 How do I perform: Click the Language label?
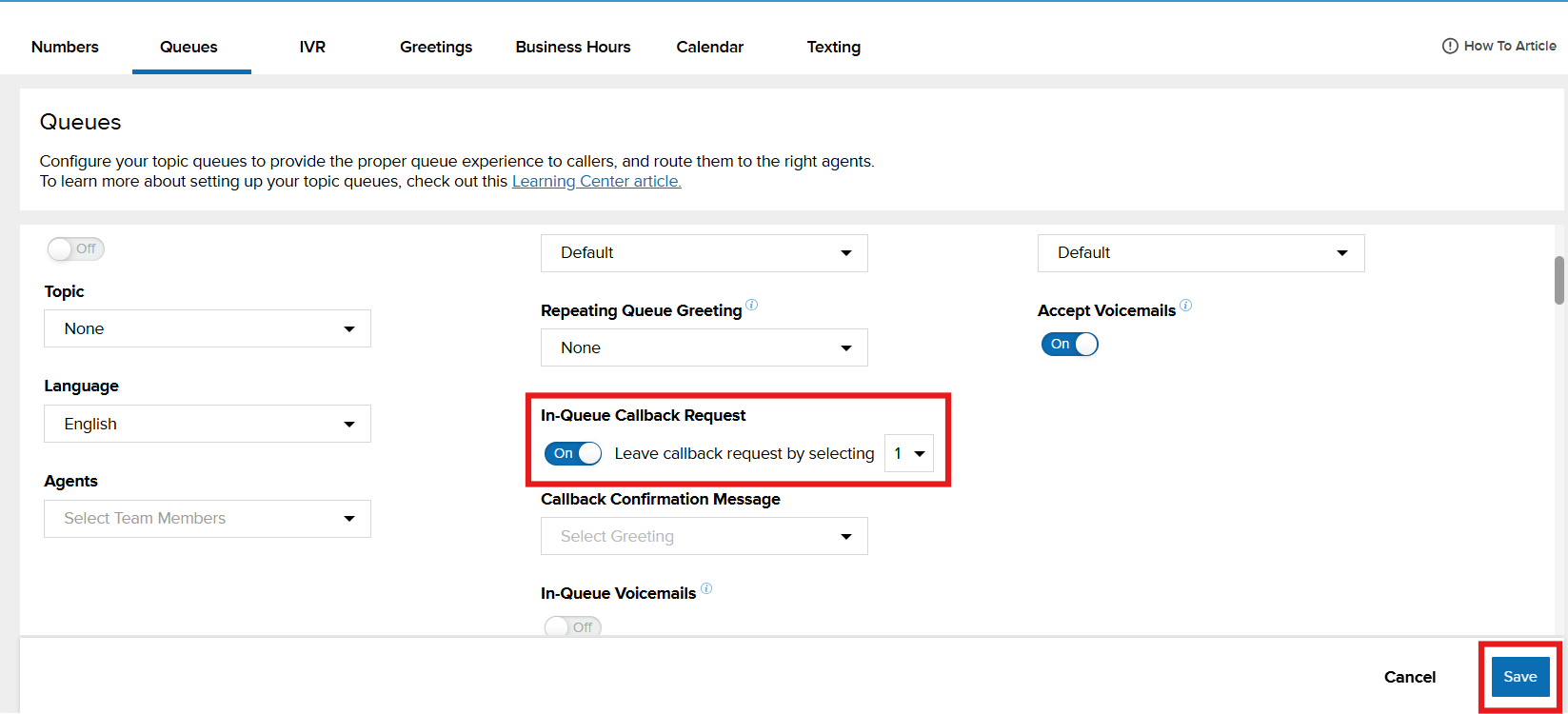(x=82, y=386)
